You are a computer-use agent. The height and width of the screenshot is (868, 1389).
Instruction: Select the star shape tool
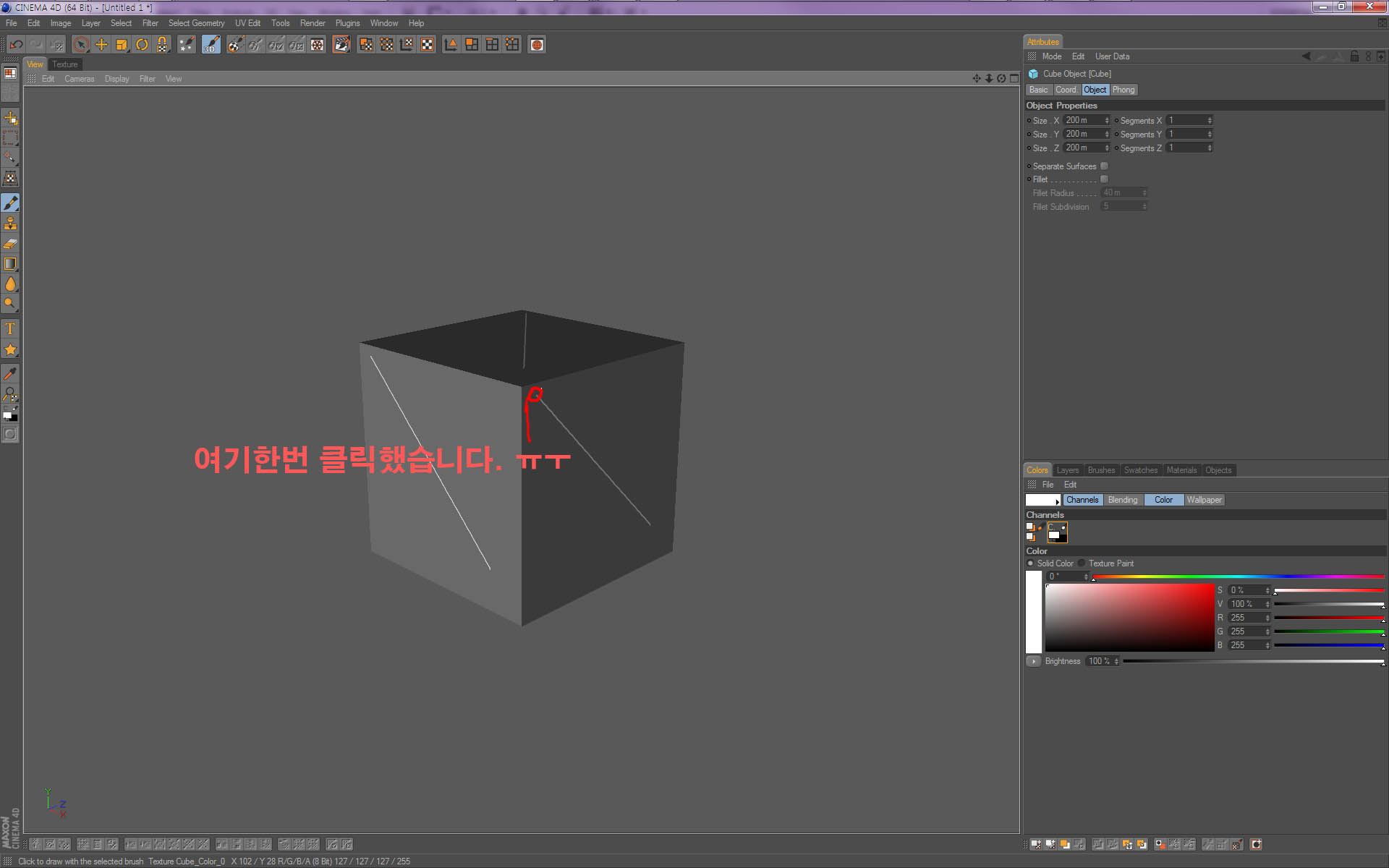tap(10, 349)
